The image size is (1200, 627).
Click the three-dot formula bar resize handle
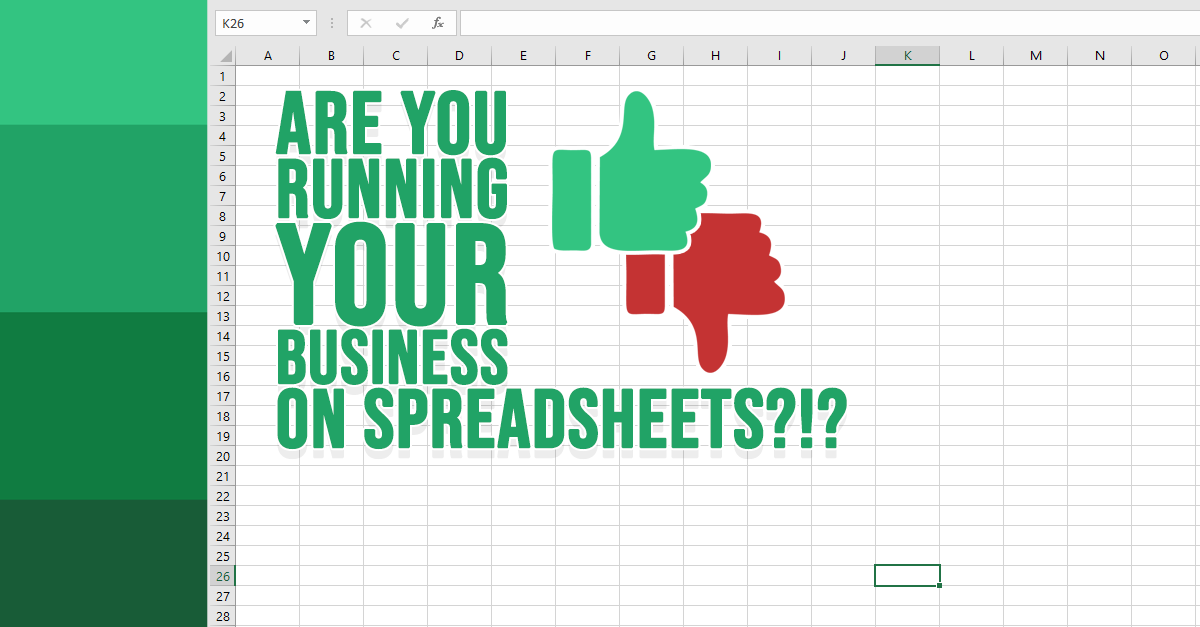point(332,23)
